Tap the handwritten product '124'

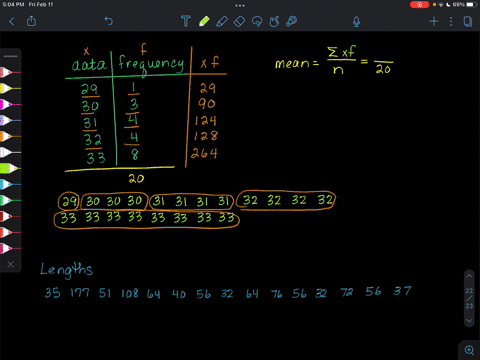206,120
